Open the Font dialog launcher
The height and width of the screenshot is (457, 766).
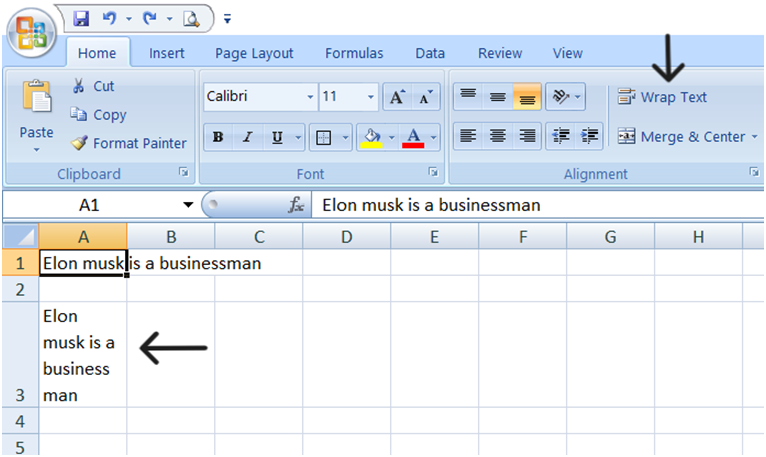(433, 172)
